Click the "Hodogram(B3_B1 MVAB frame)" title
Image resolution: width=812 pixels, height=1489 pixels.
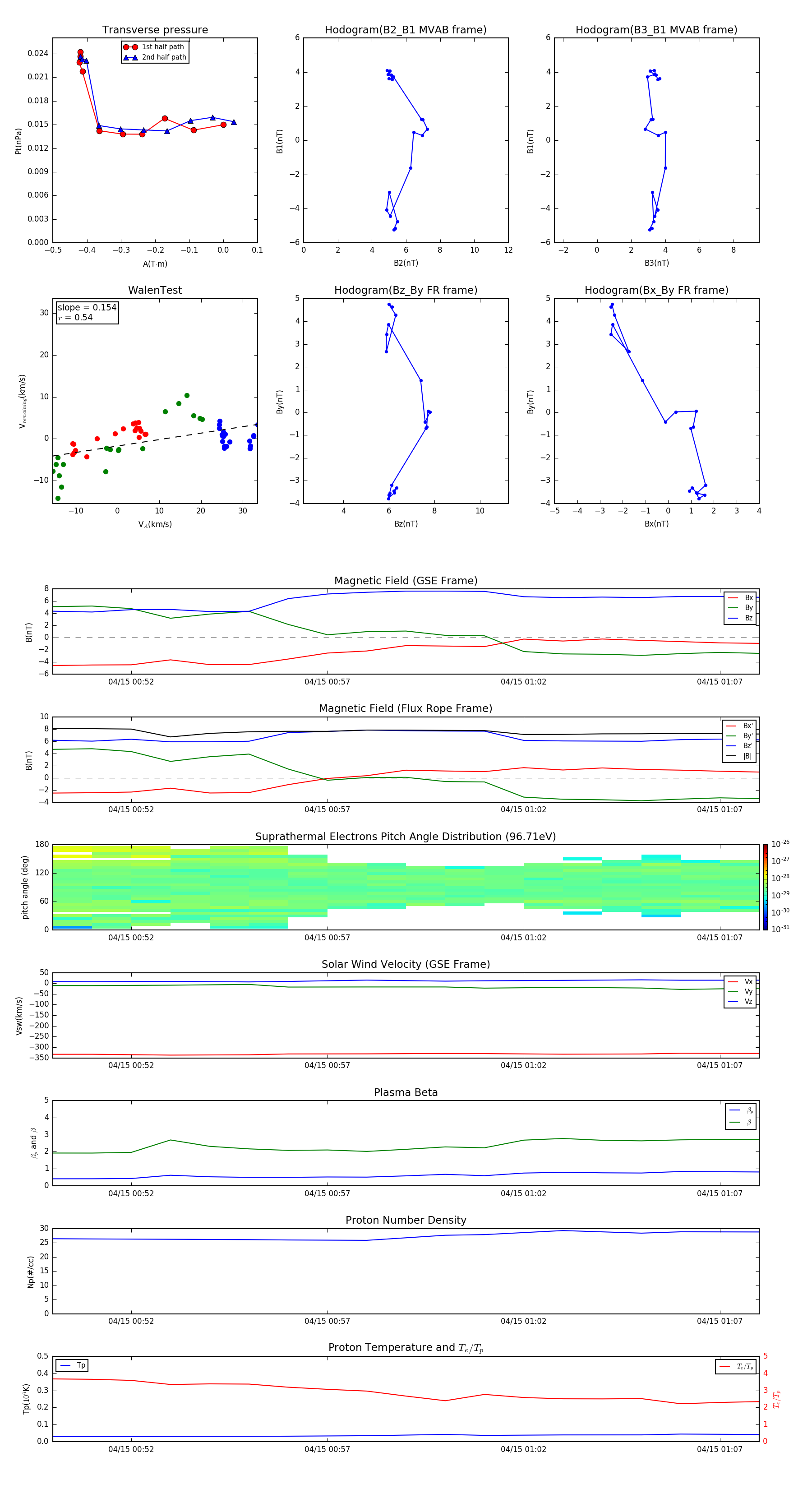click(x=656, y=30)
